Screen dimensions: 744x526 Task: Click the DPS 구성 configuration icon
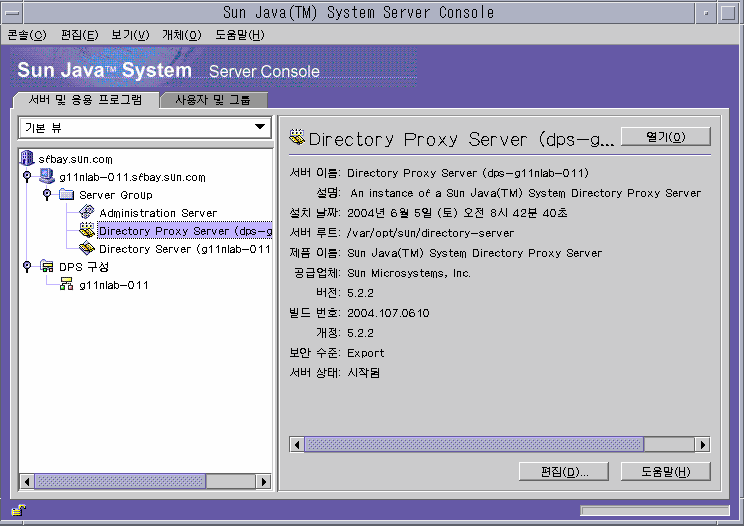[47, 266]
